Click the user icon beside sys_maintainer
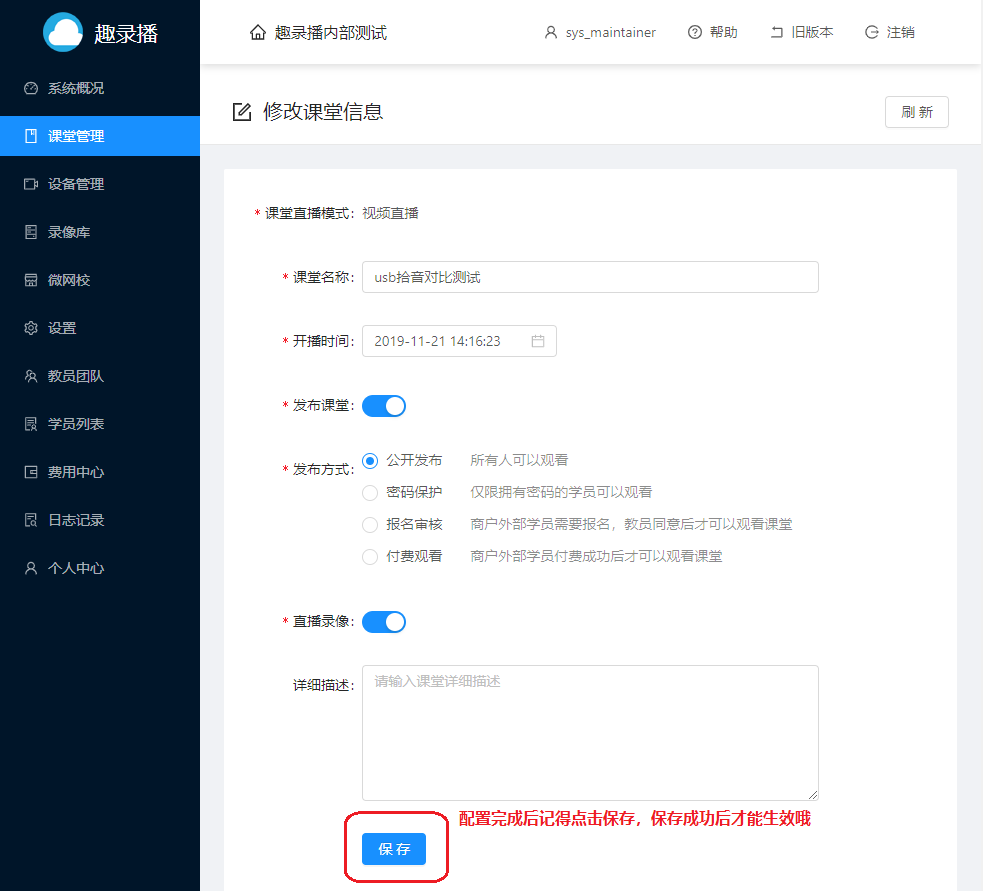983x891 pixels. point(550,32)
